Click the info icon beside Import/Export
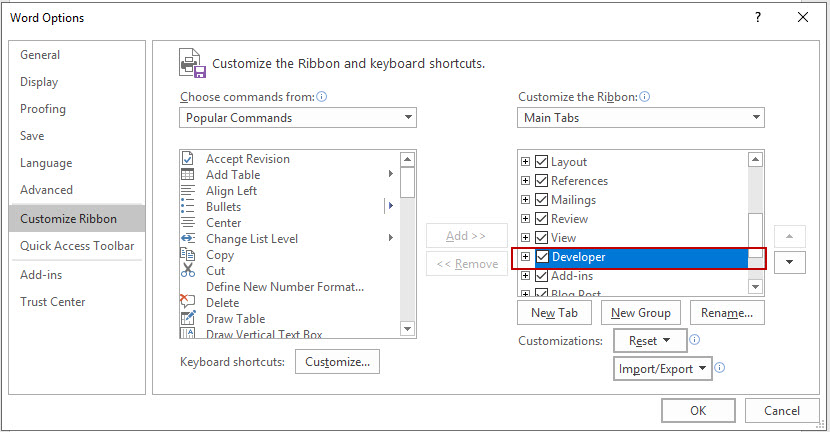This screenshot has width=830, height=432. (719, 368)
